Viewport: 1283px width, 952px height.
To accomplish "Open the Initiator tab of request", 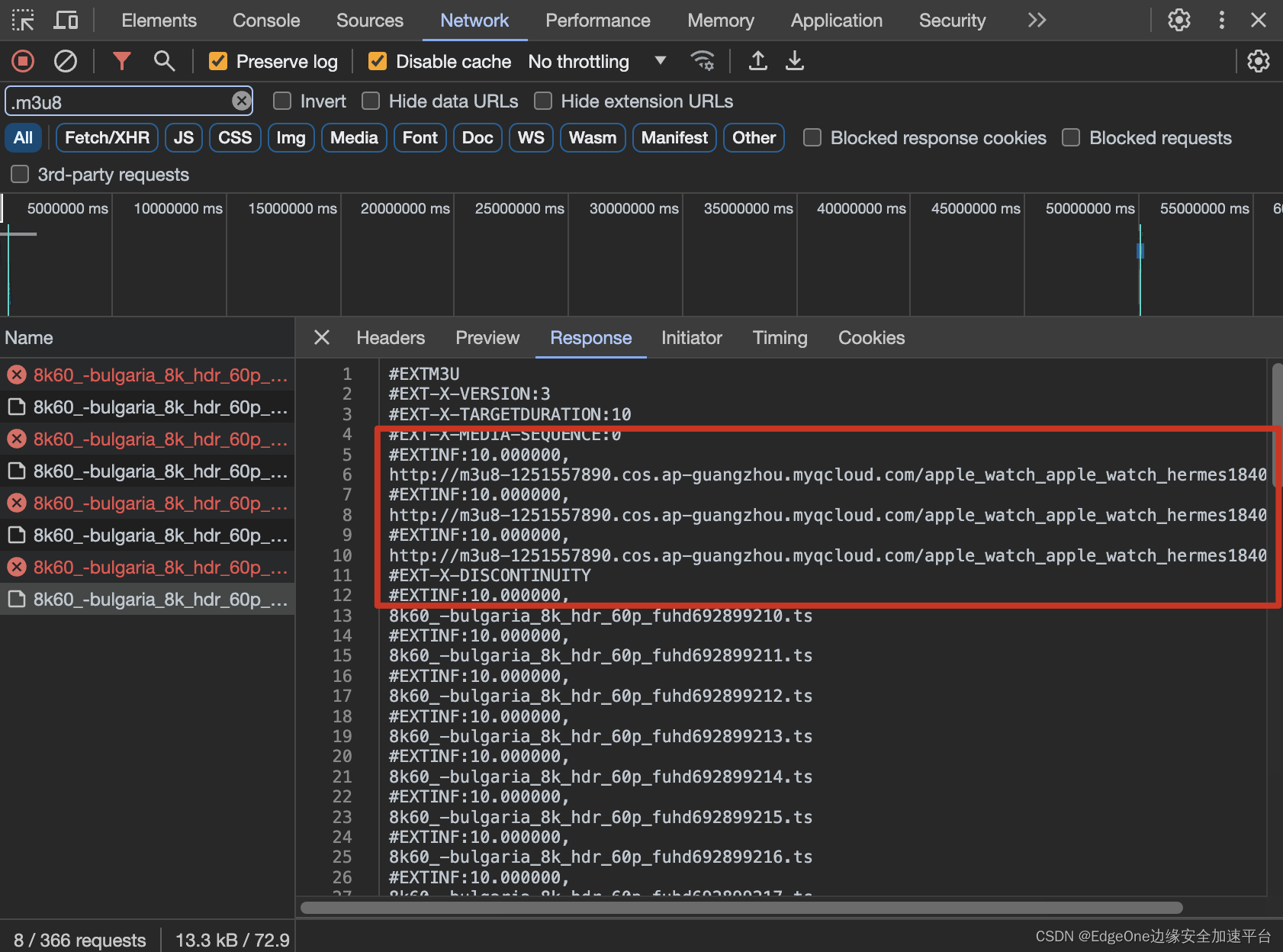I will click(x=692, y=338).
